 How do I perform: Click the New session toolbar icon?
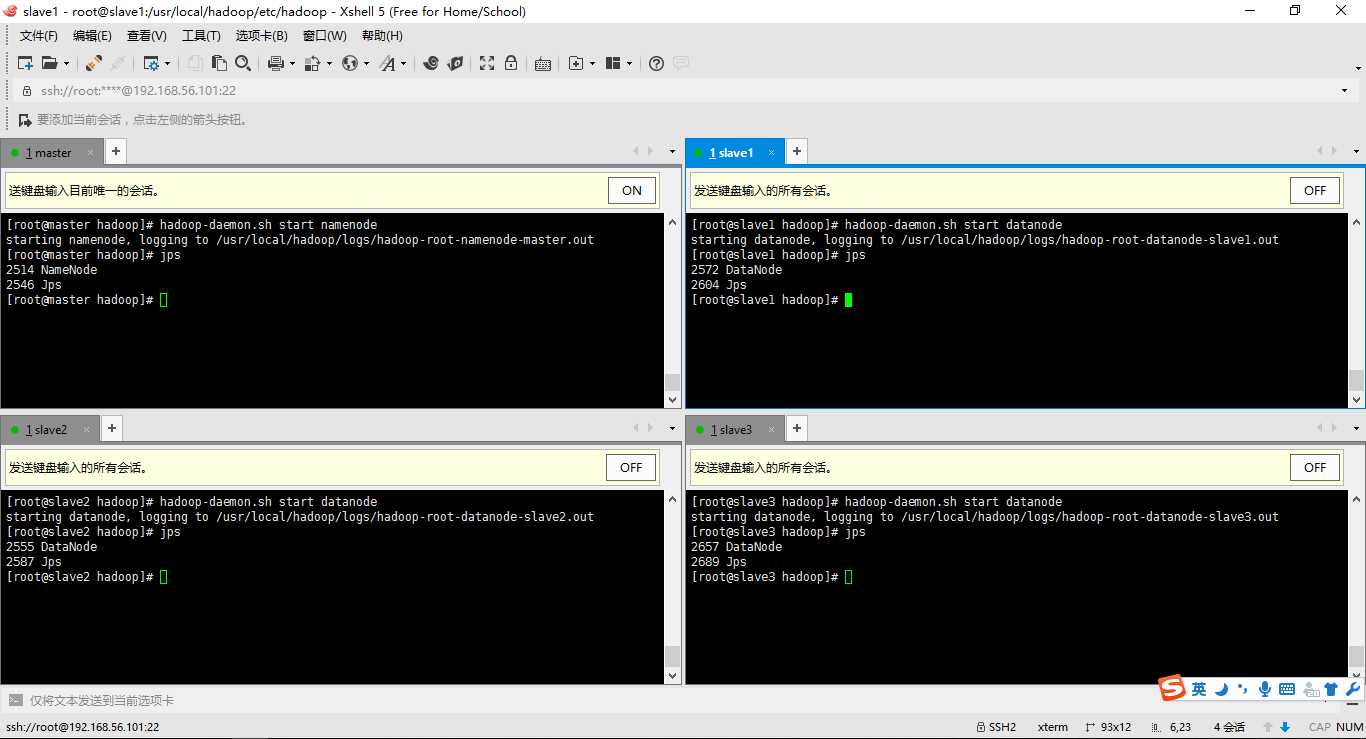click(26, 63)
